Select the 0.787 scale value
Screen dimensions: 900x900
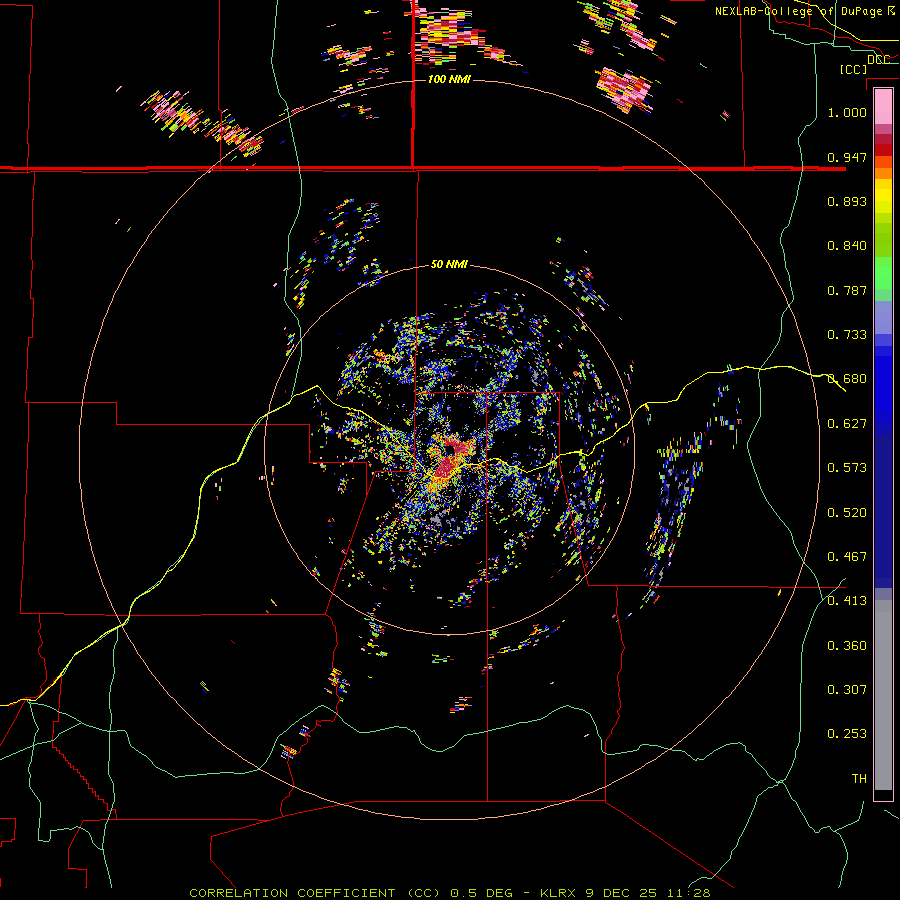(x=847, y=290)
